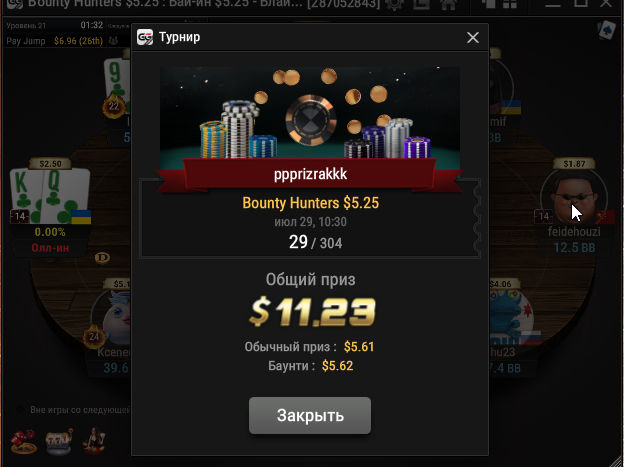Image resolution: width=624 pixels, height=467 pixels.
Task: Click the Bounty Hunters $5.25 tournament title
Action: [310, 203]
